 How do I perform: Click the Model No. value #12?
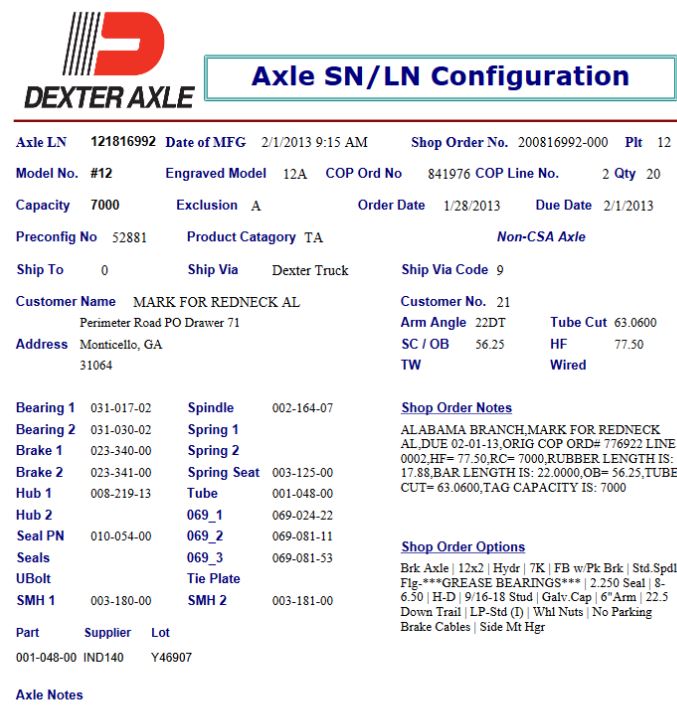coord(101,173)
